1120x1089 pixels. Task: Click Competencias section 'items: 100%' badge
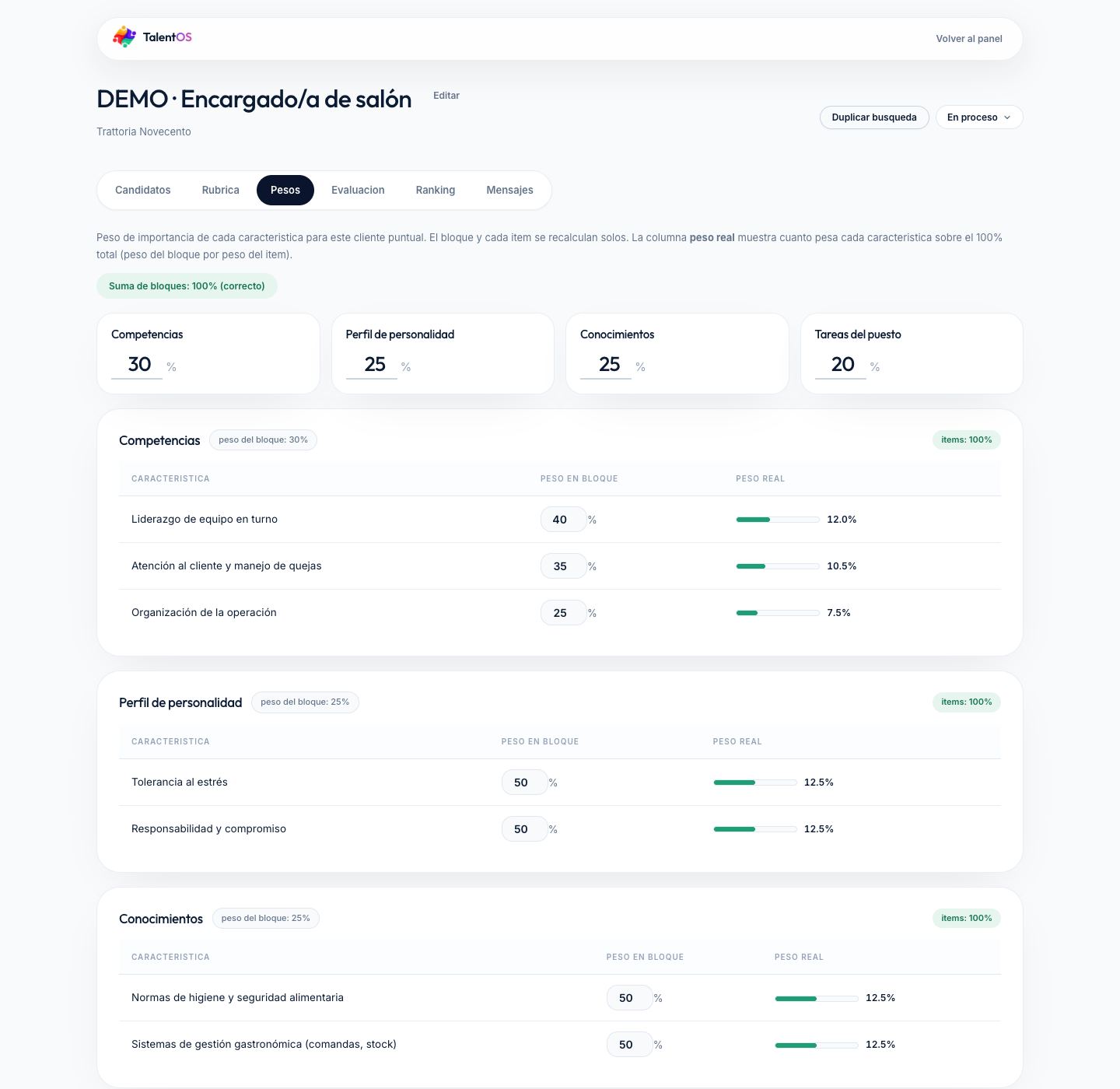[x=967, y=440]
